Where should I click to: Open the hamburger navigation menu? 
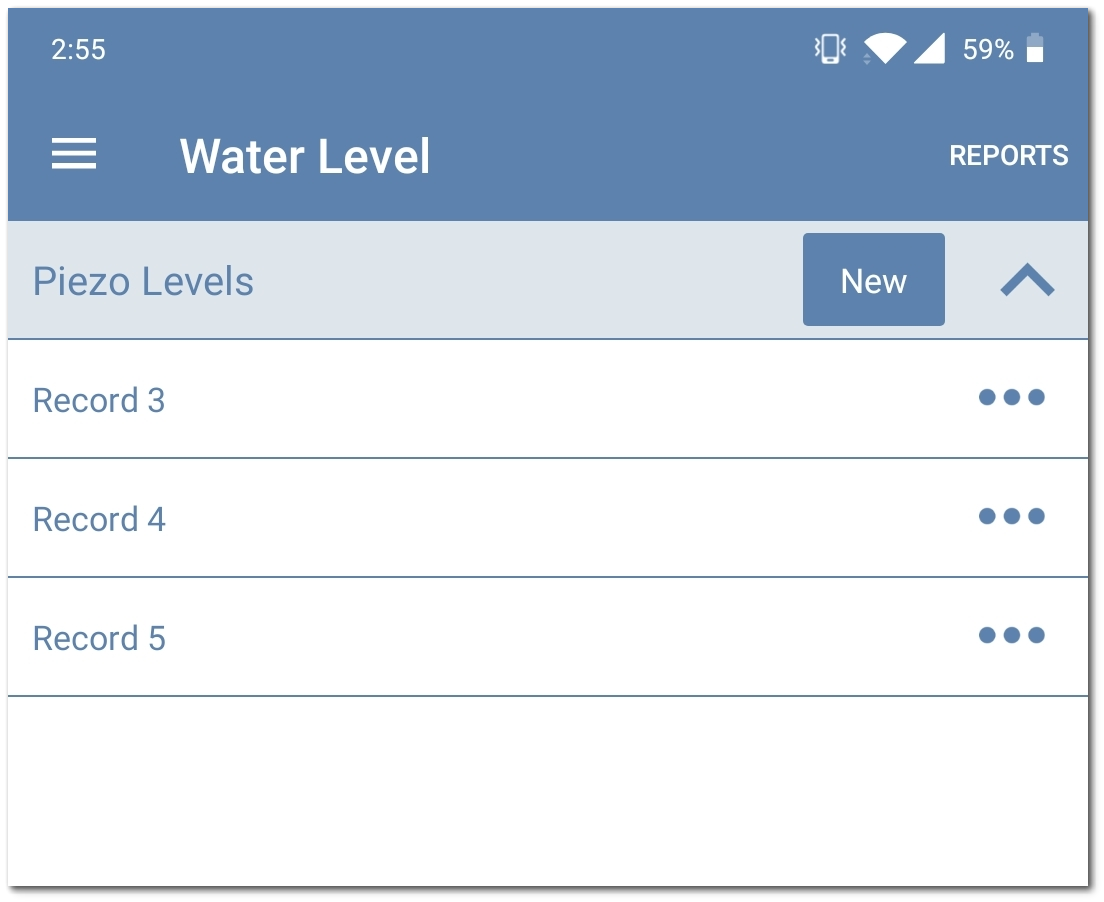(x=74, y=155)
